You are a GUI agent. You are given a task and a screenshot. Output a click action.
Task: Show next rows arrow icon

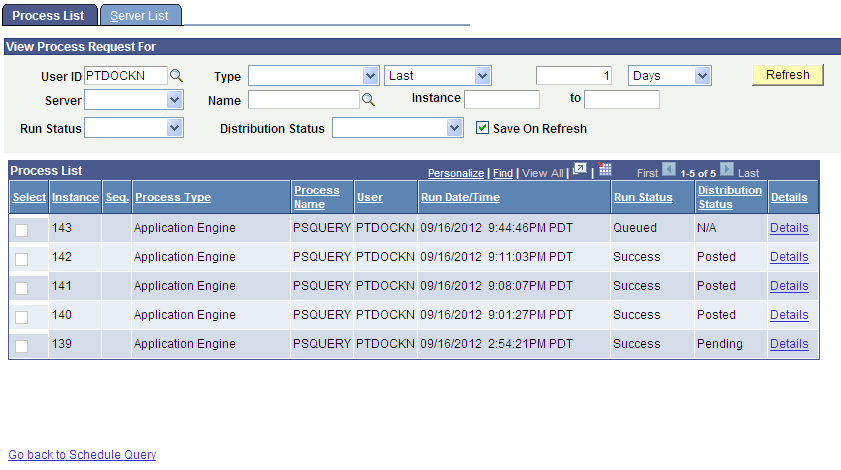pyautogui.click(x=727, y=170)
